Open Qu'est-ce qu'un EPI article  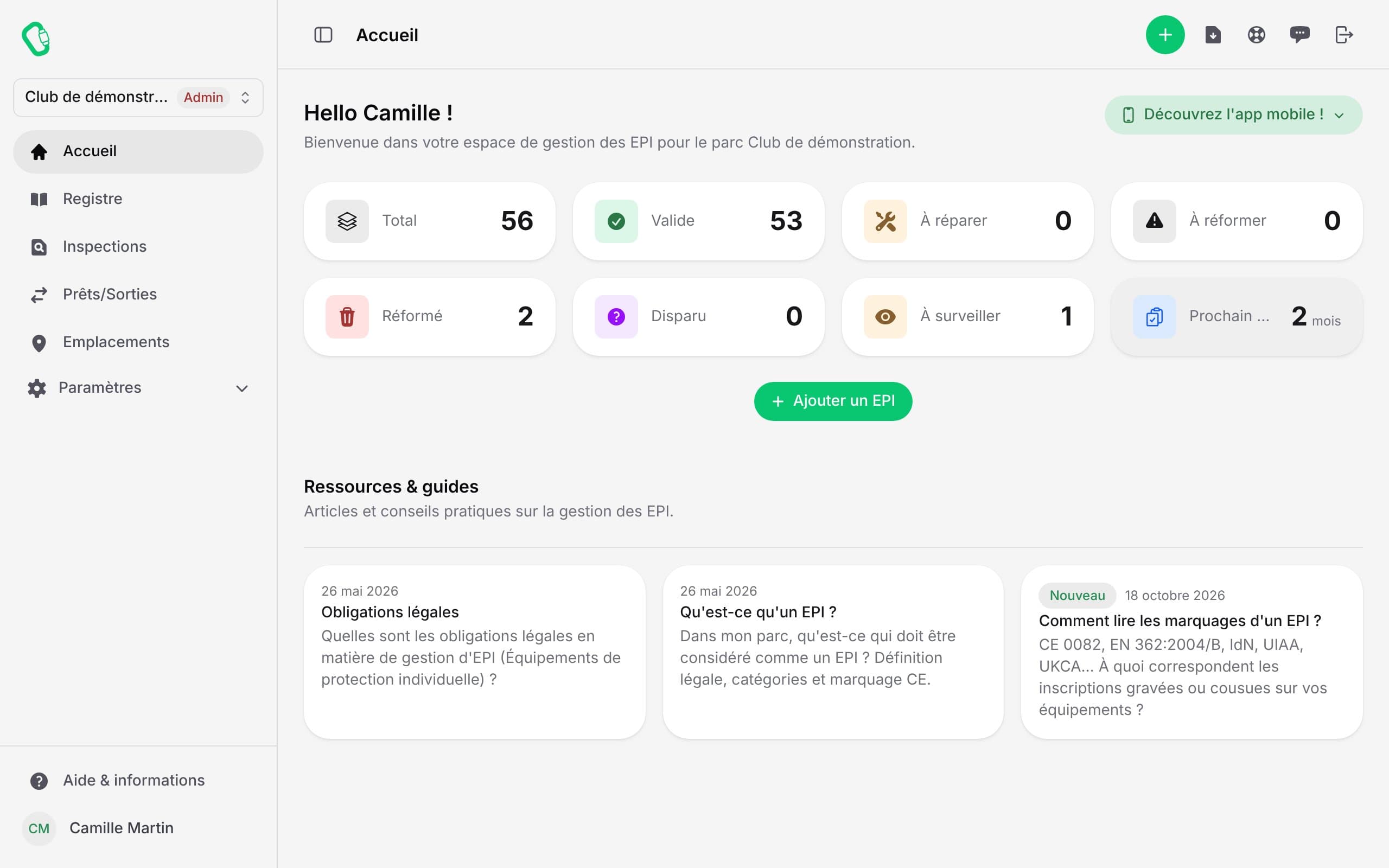(833, 652)
